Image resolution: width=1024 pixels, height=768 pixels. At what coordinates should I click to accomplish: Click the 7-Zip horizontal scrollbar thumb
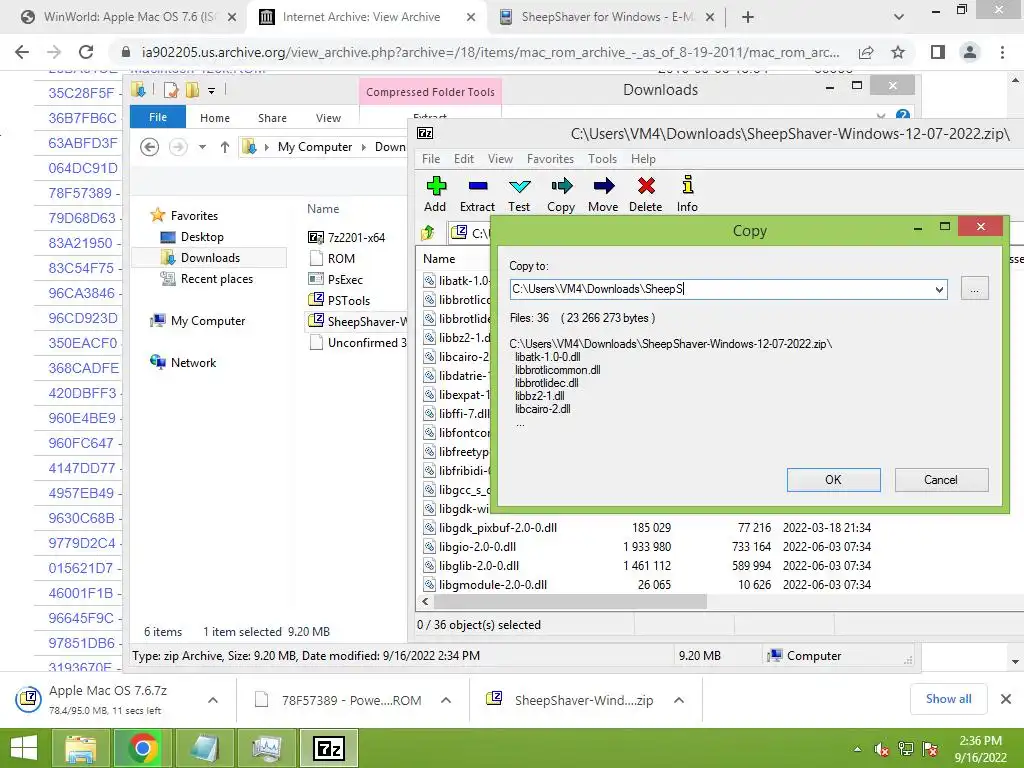(569, 601)
